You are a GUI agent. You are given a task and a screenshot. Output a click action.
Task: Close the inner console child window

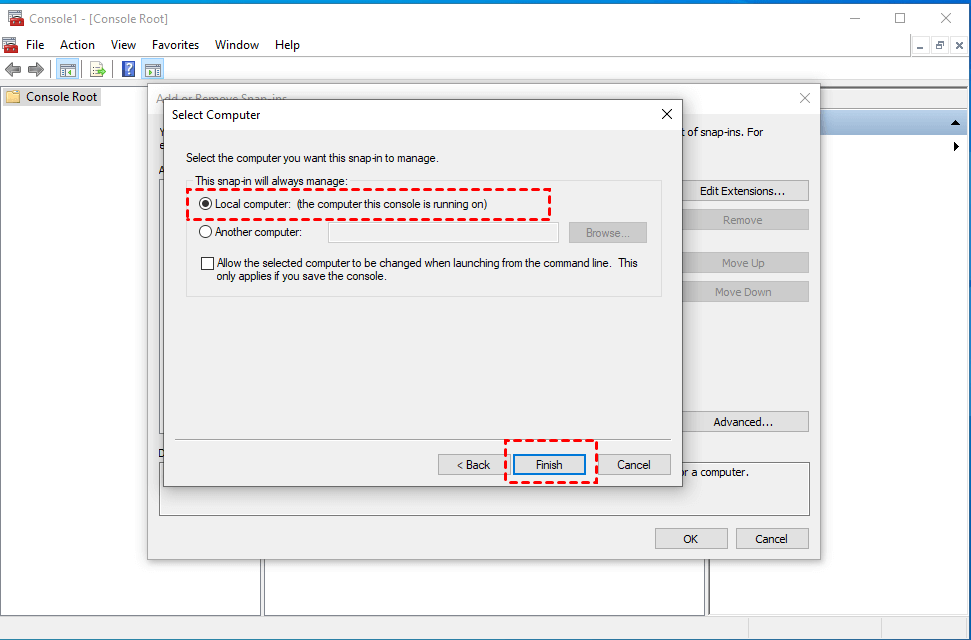pyautogui.click(x=959, y=45)
